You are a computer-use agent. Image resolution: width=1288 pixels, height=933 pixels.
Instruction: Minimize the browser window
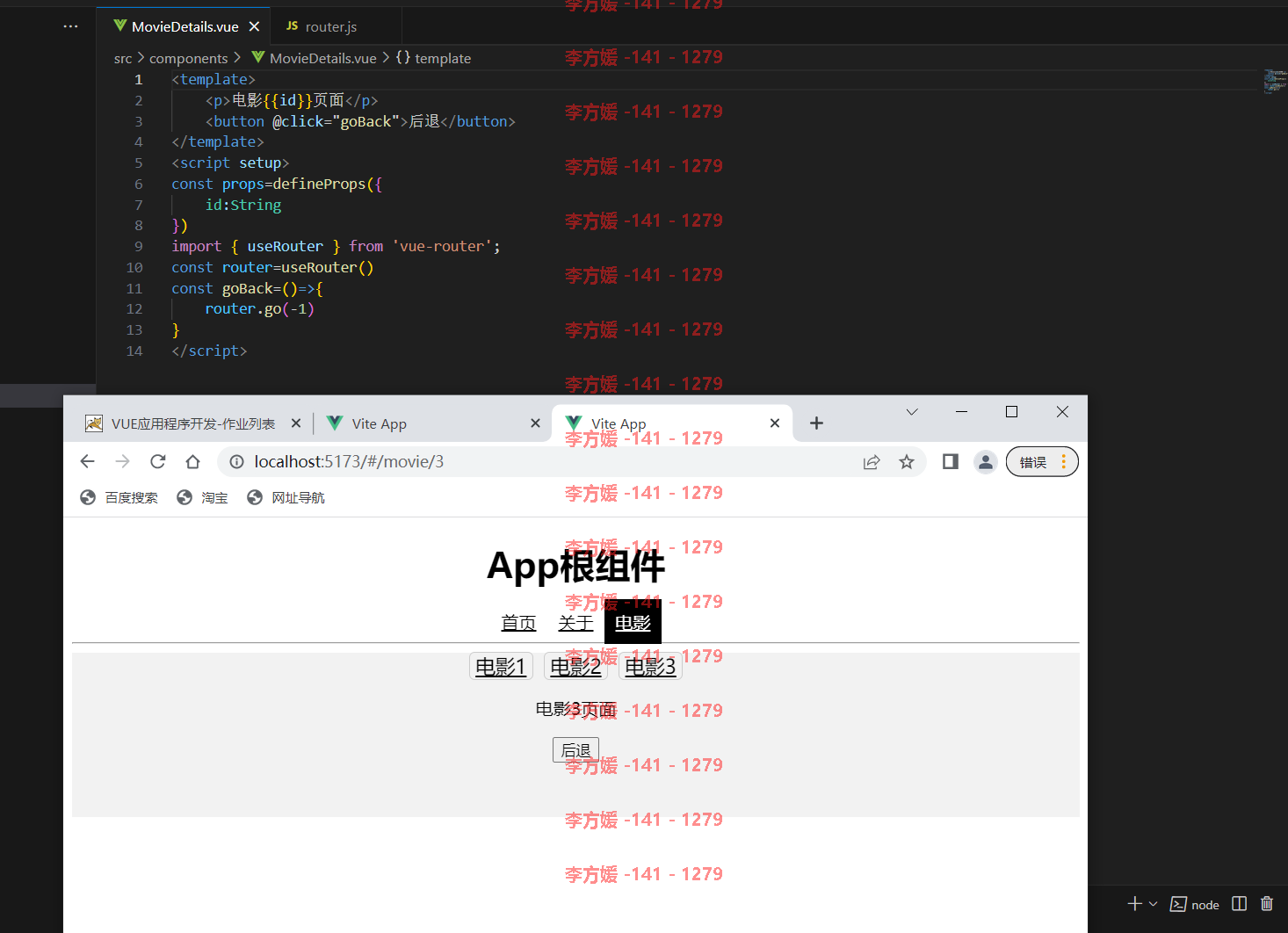tap(961, 412)
